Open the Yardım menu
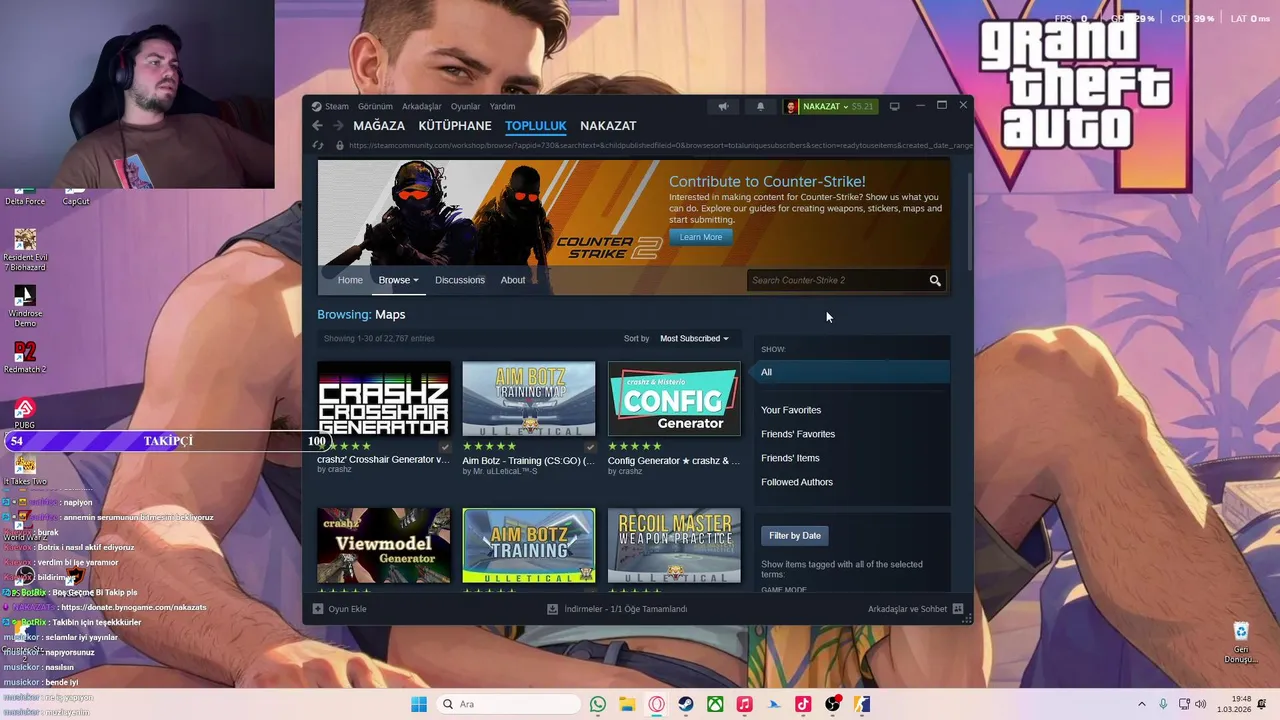 pyautogui.click(x=502, y=106)
